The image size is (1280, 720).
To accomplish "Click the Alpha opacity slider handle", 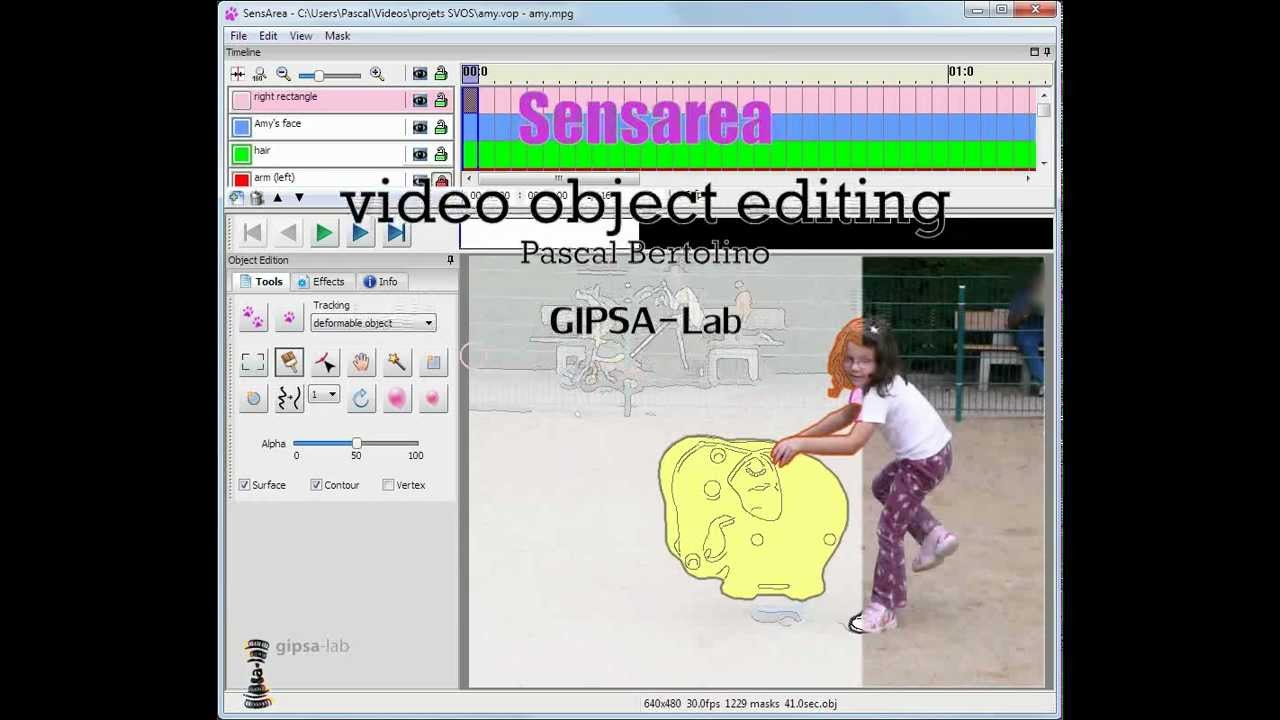I will point(356,443).
